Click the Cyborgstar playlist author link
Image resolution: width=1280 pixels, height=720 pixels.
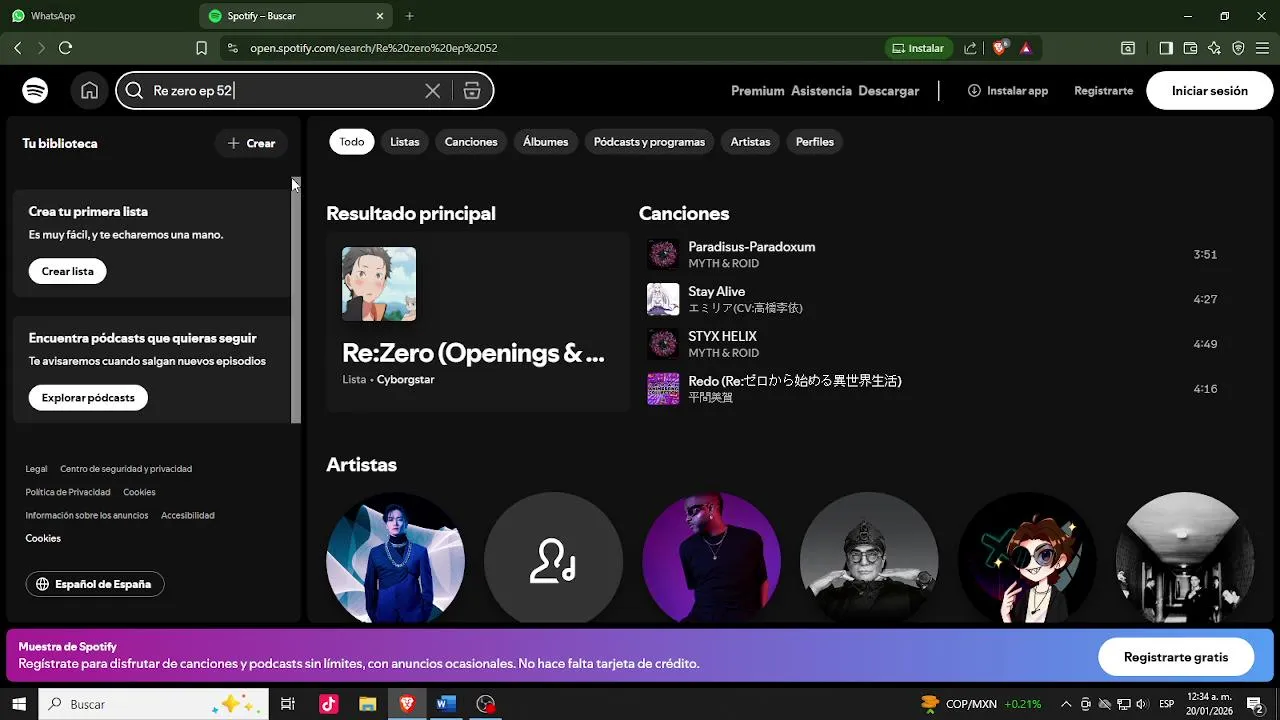coord(405,380)
